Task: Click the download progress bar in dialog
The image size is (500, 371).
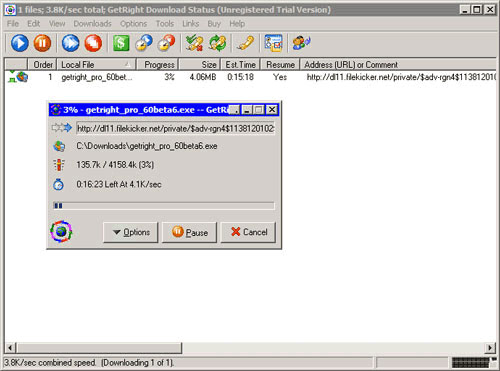Action: (x=164, y=206)
